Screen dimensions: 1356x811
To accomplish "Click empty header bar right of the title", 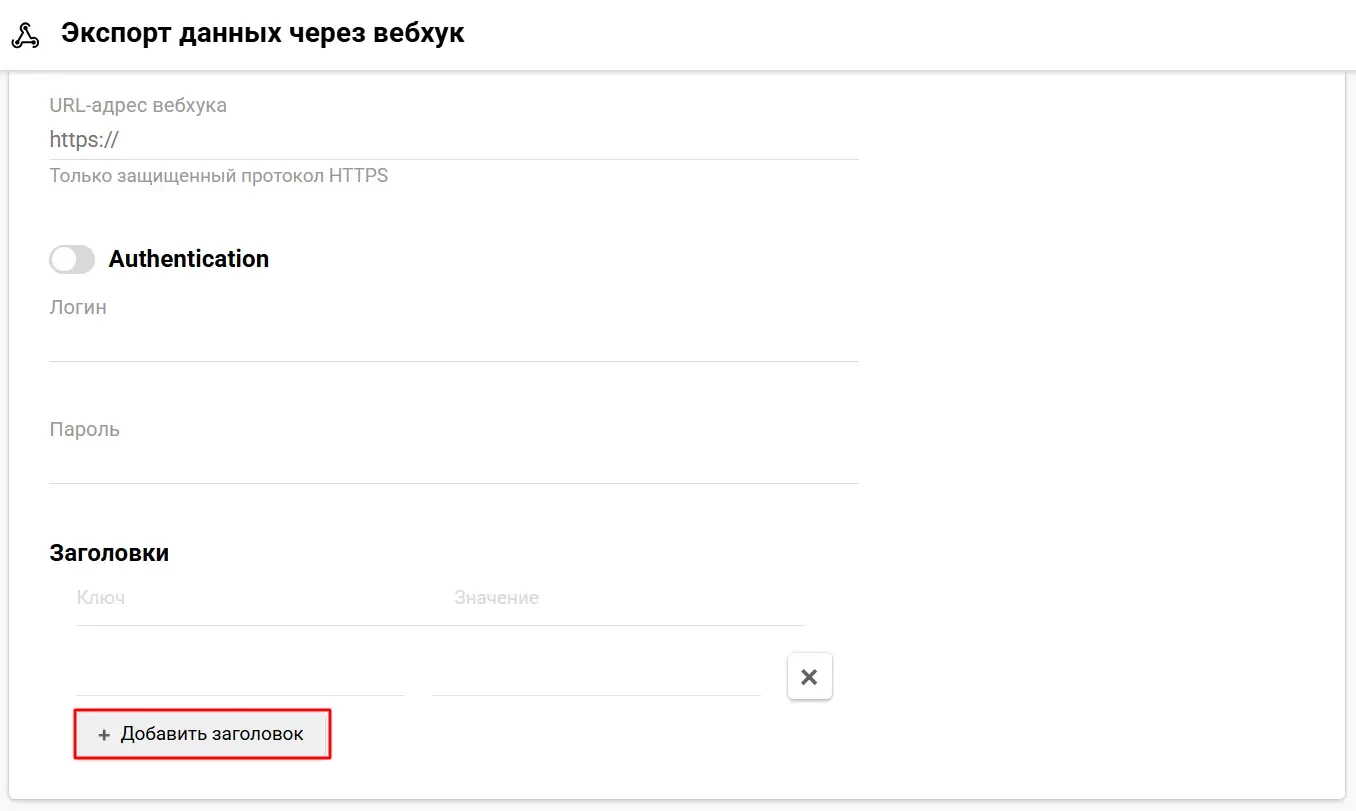I will tap(900, 35).
